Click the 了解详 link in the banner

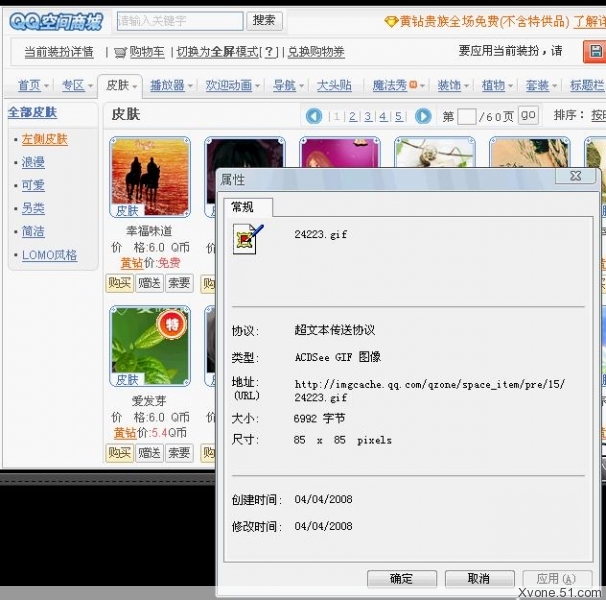click(589, 22)
